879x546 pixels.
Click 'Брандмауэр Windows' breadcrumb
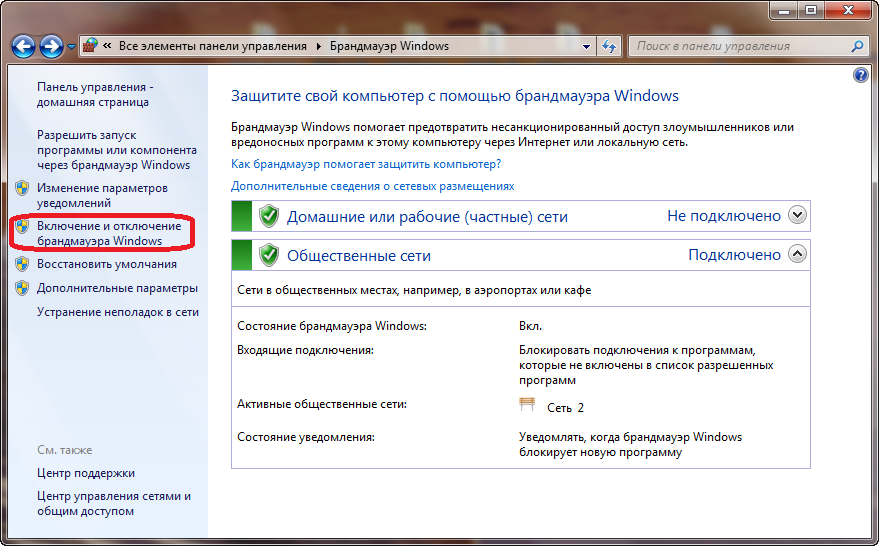coord(389,46)
